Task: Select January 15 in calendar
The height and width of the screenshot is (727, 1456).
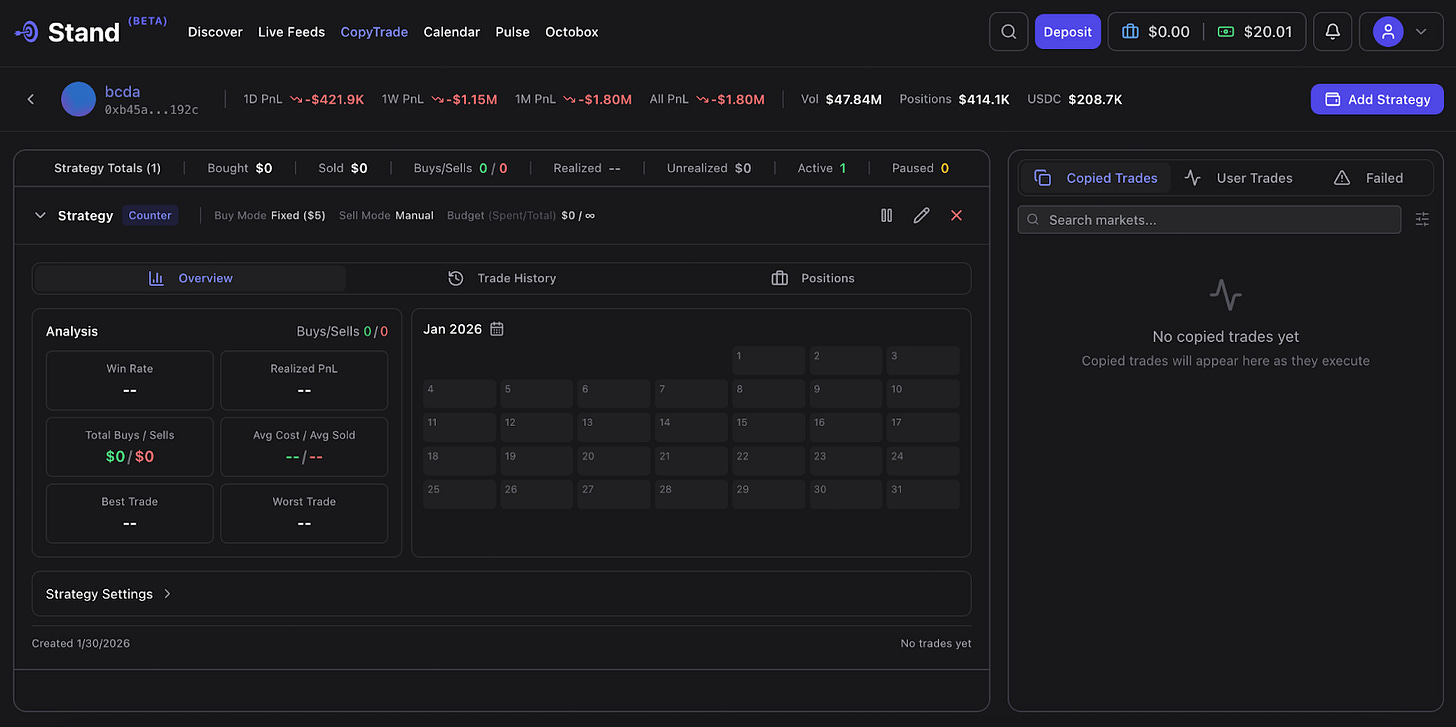Action: [768, 428]
